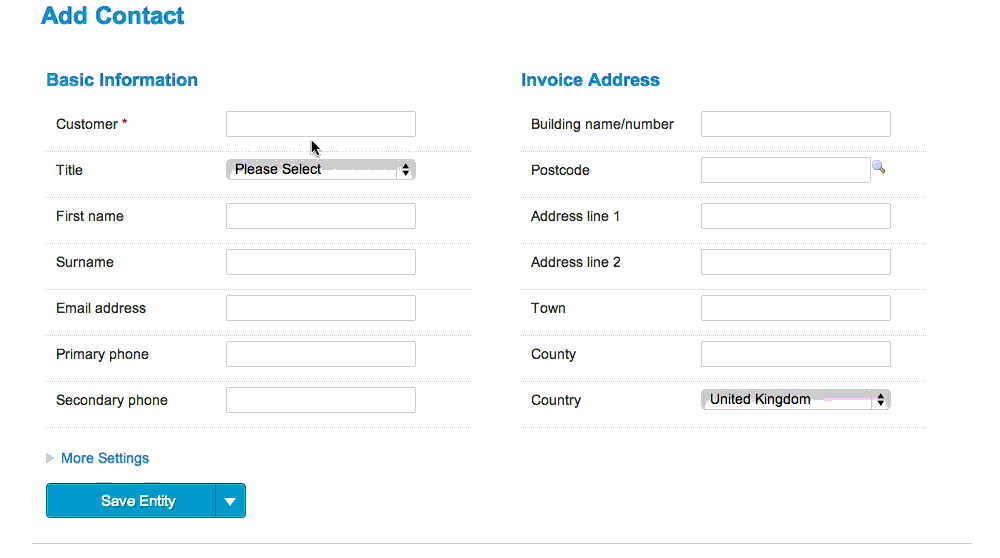Focus the Building name/number field

click(796, 124)
